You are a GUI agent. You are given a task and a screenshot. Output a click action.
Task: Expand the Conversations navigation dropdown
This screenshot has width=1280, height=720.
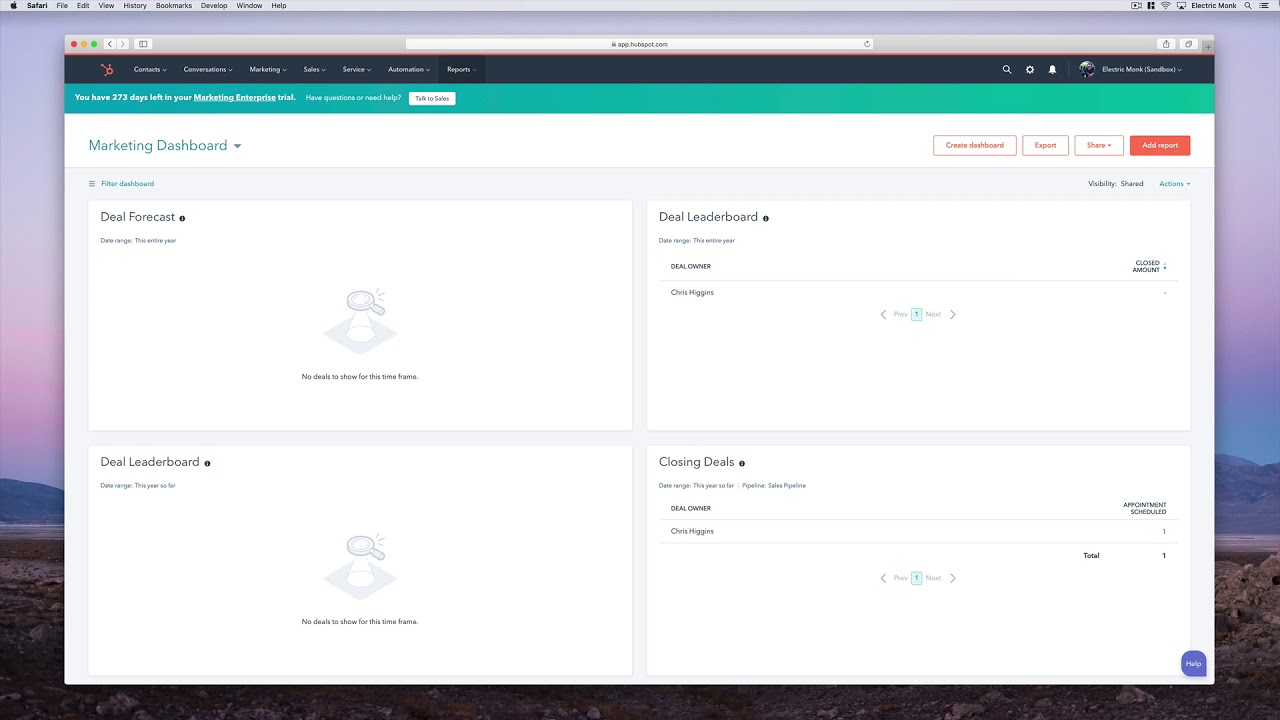tap(208, 70)
